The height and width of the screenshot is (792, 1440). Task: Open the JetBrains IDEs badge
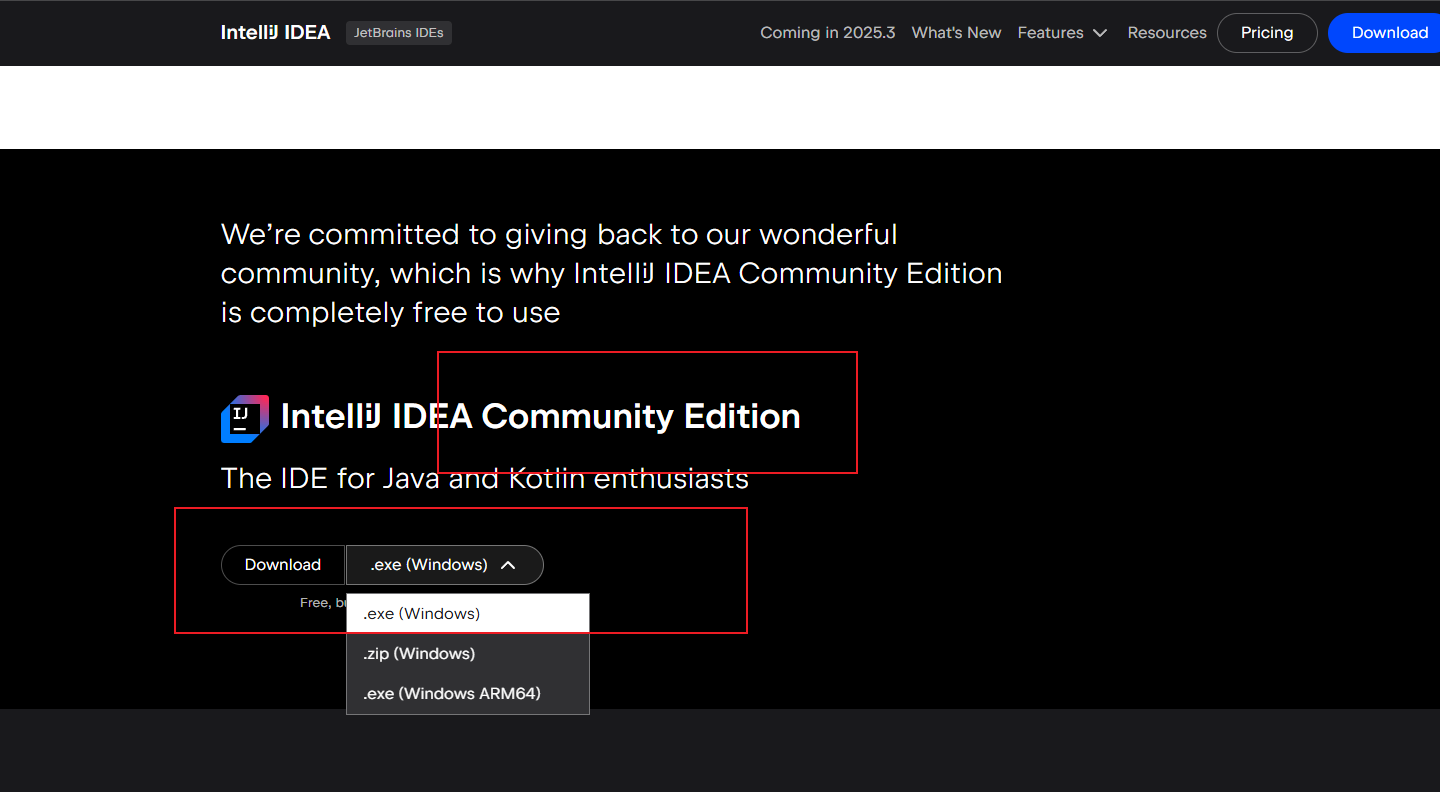(x=399, y=33)
